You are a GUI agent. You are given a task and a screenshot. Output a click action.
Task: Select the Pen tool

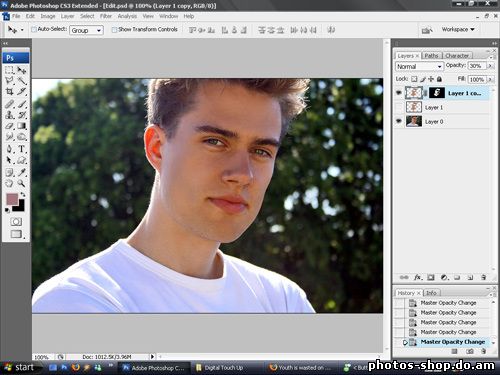(x=9, y=149)
